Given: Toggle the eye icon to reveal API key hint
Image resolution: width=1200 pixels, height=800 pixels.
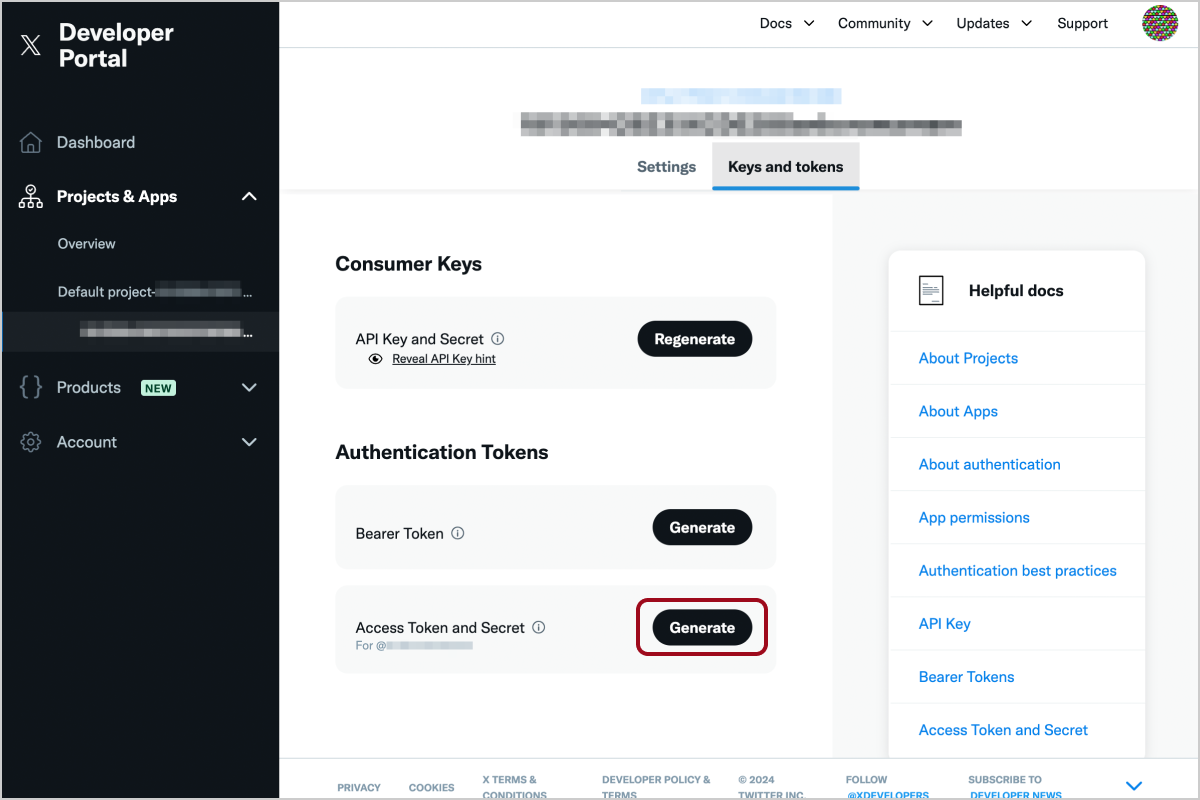Looking at the screenshot, I should click(x=375, y=359).
